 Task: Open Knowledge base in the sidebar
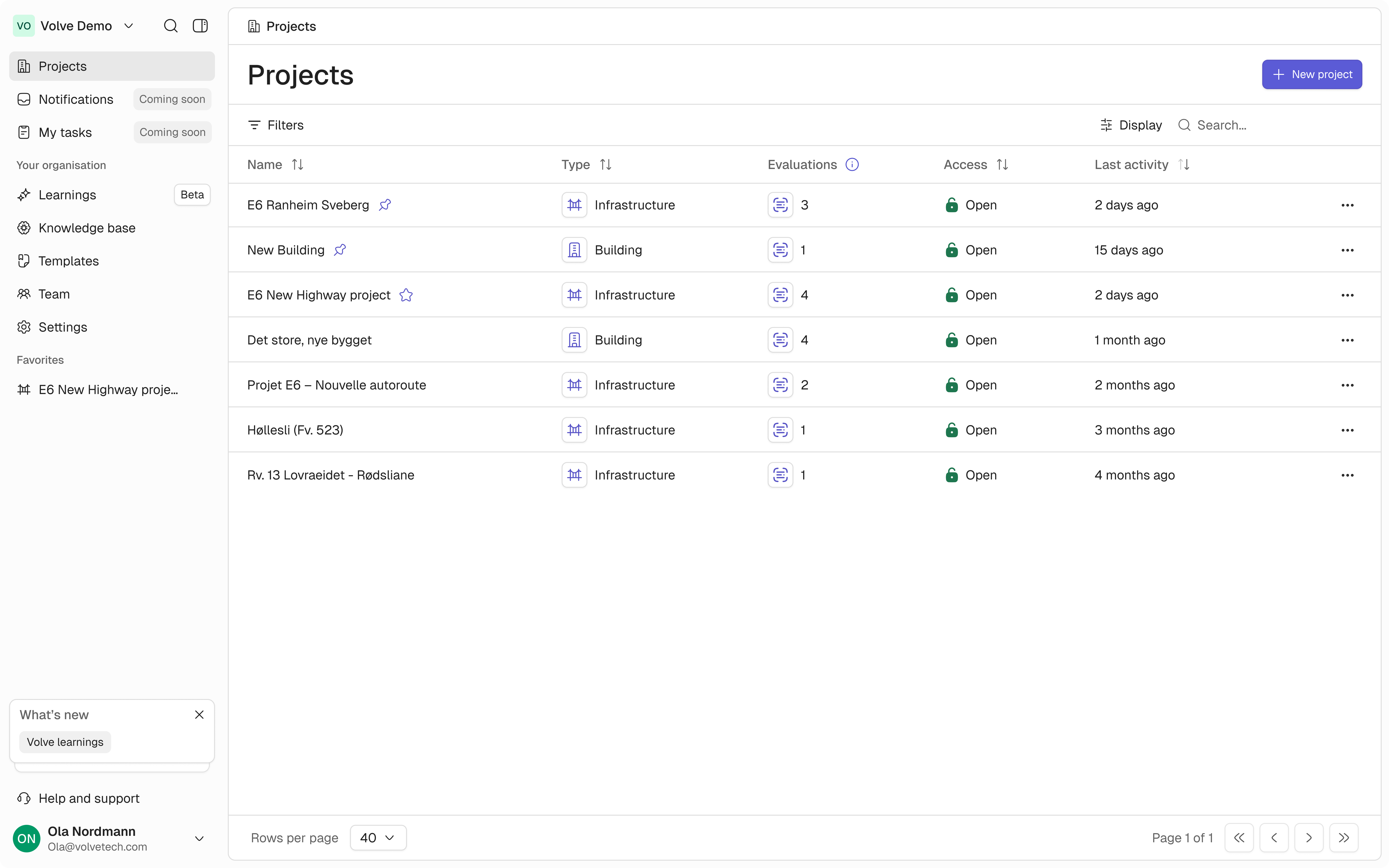(87, 228)
